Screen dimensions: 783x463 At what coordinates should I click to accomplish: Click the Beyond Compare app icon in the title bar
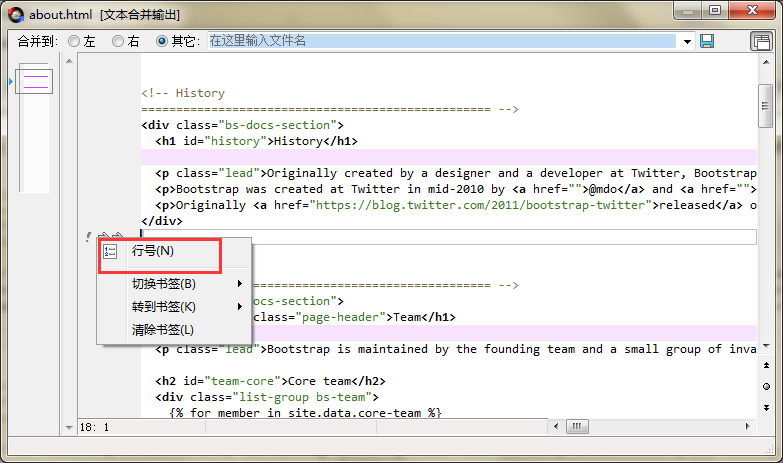[16, 15]
